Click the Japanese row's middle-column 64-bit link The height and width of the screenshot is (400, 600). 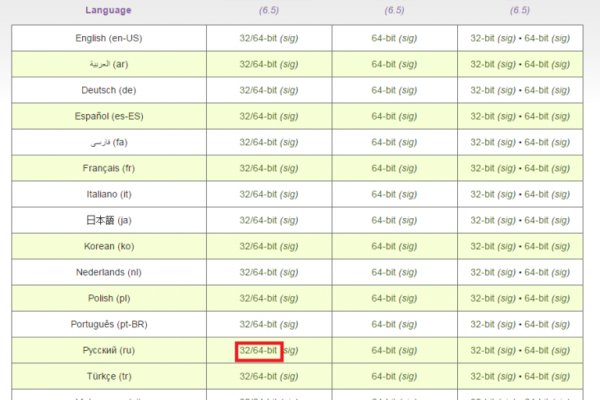click(386, 220)
